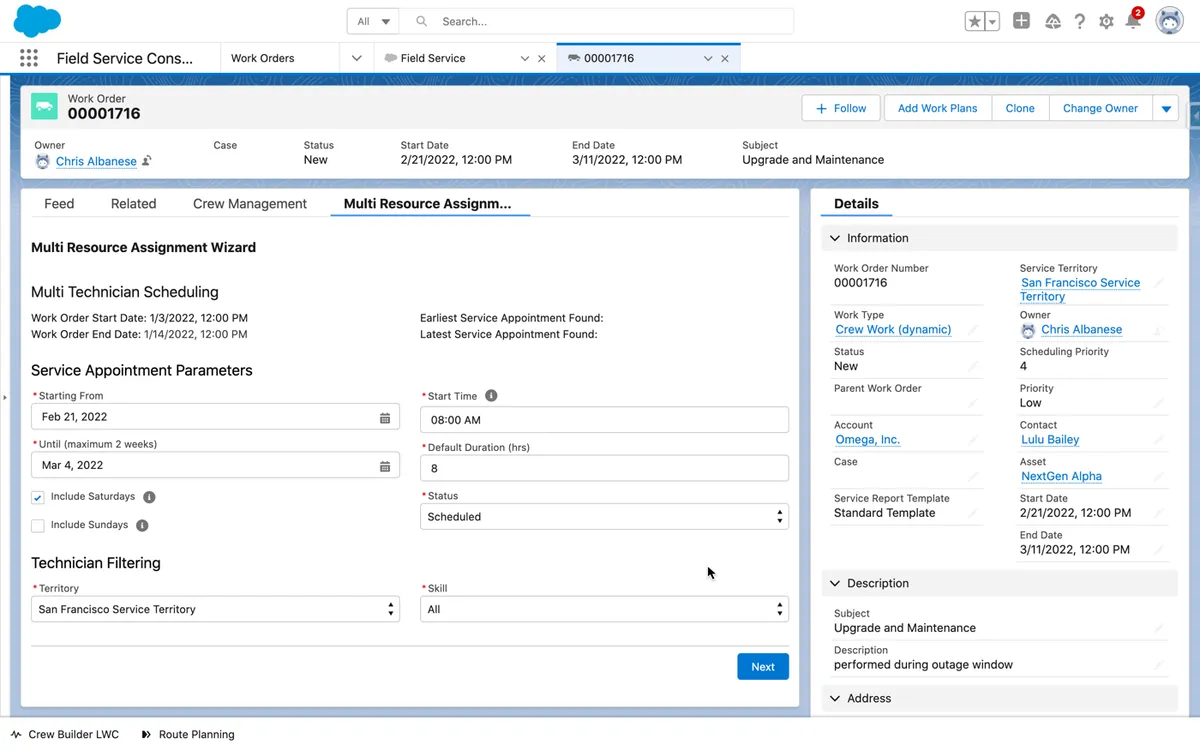Click the Clone button
The width and height of the screenshot is (1200, 751).
(1020, 108)
